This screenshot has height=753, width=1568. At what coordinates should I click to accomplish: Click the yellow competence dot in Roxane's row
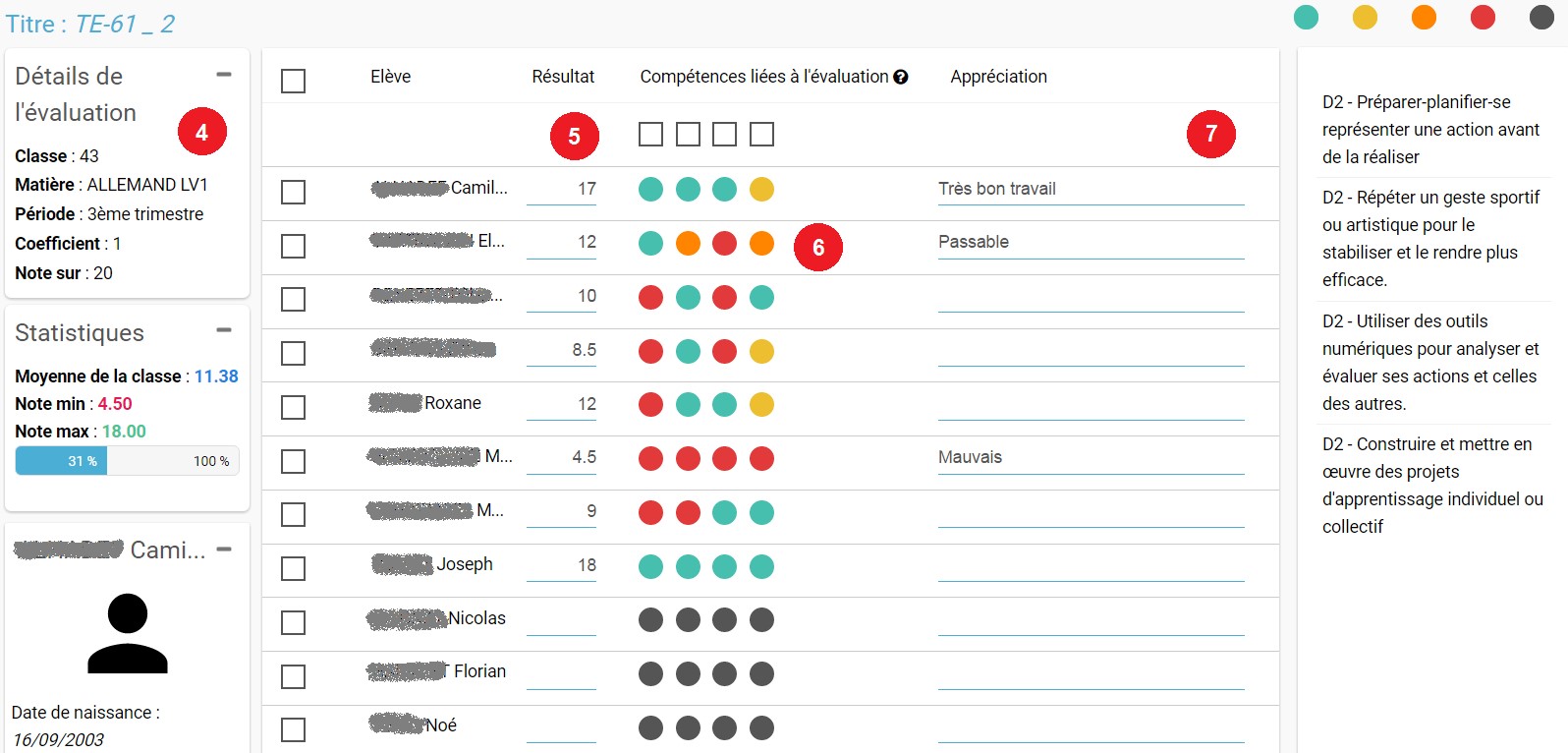(761, 404)
